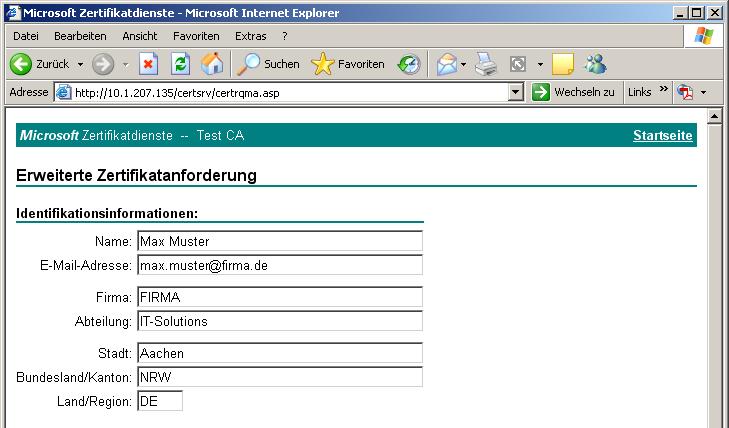
Task: Click into the Name field with Max Muster
Action: pos(279,241)
